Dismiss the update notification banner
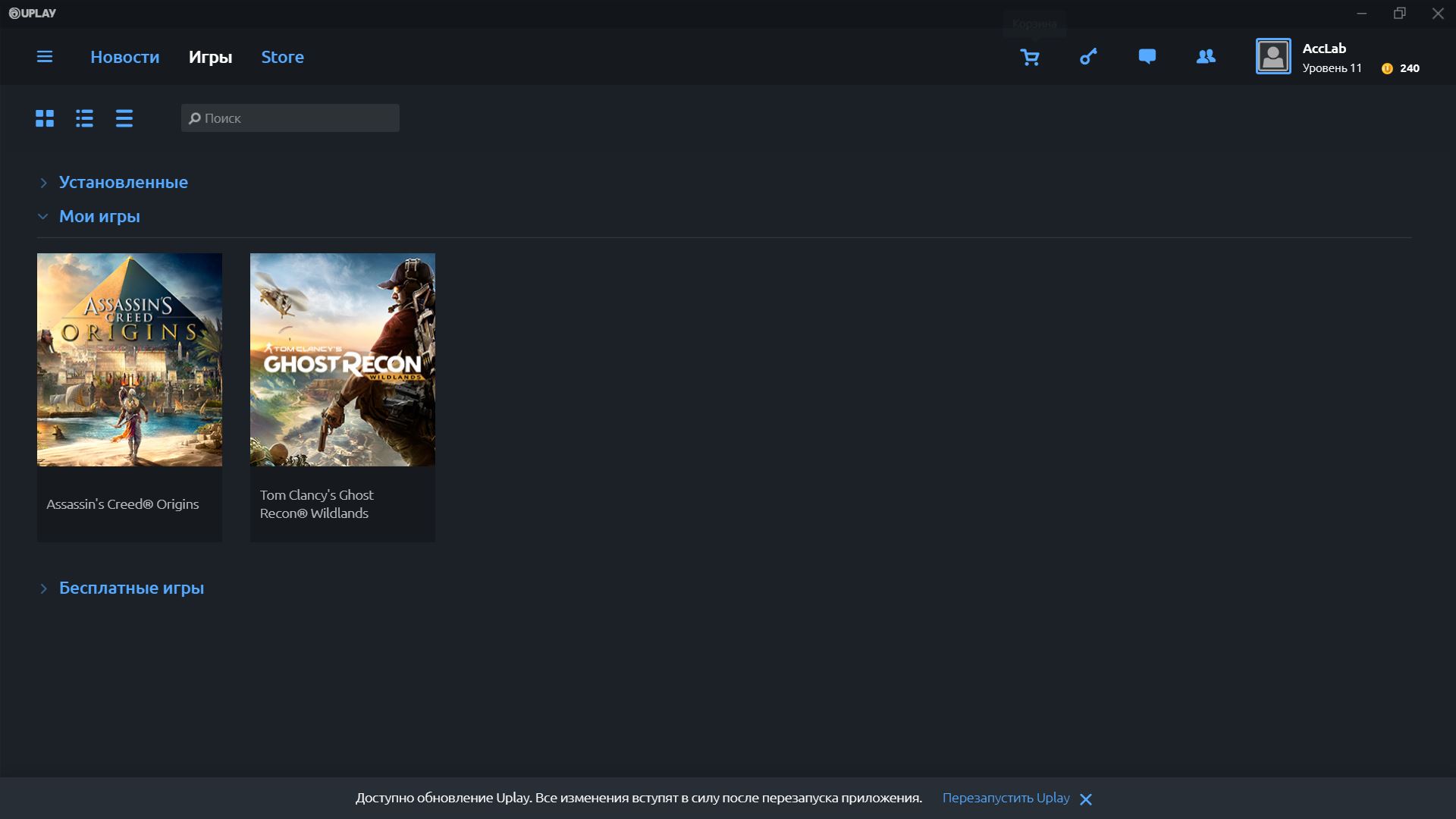The height and width of the screenshot is (819, 1456). coord(1086,799)
